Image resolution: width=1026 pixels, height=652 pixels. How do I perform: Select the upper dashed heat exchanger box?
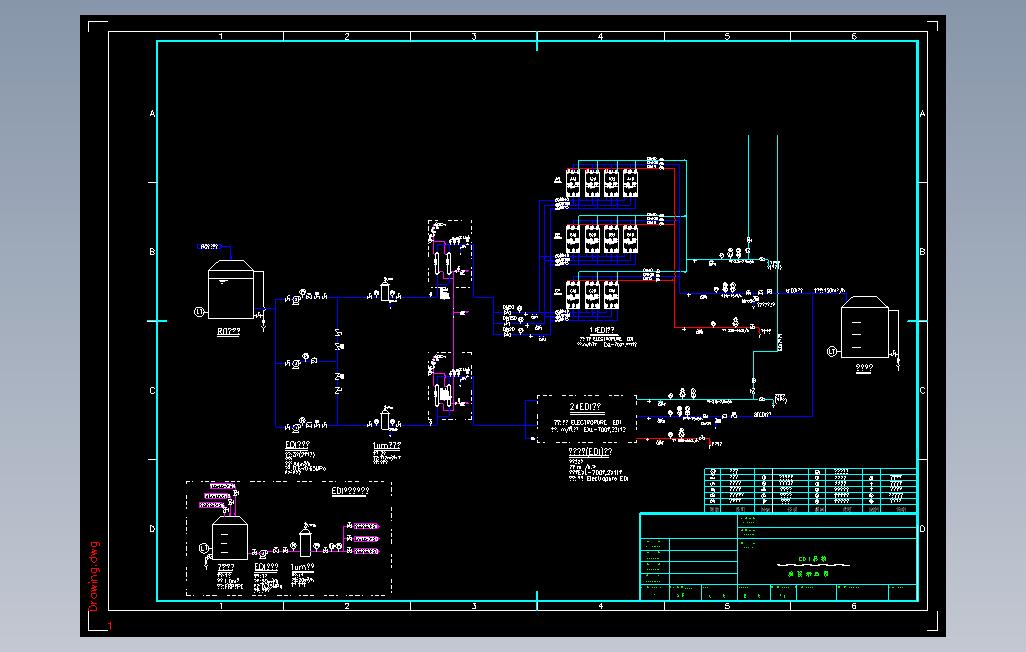pos(450,255)
